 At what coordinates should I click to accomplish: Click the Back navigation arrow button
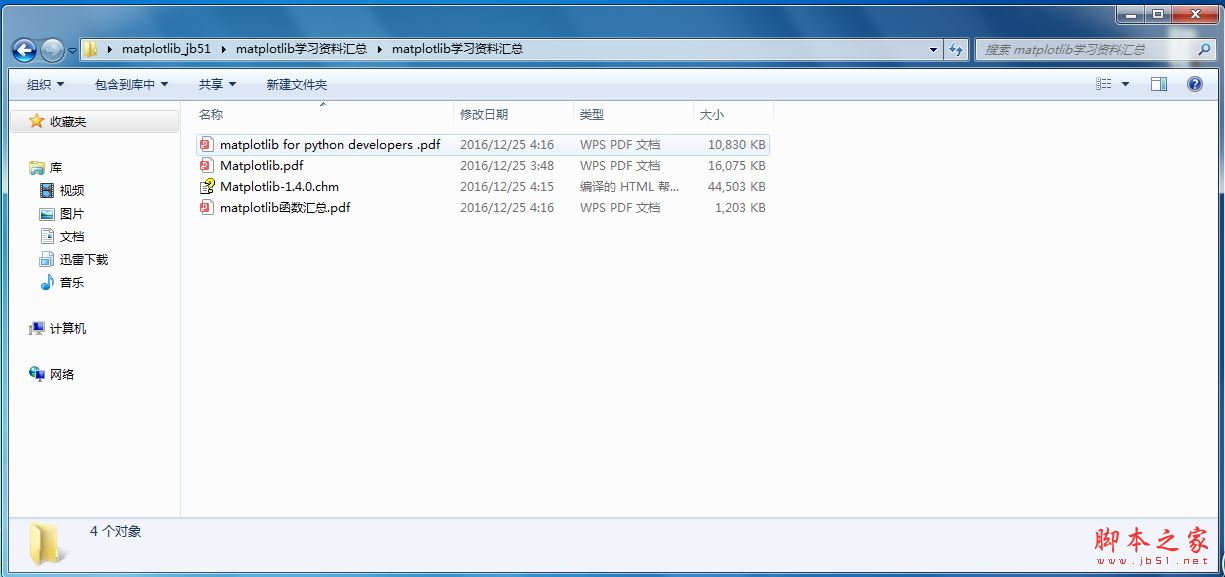[x=24, y=49]
